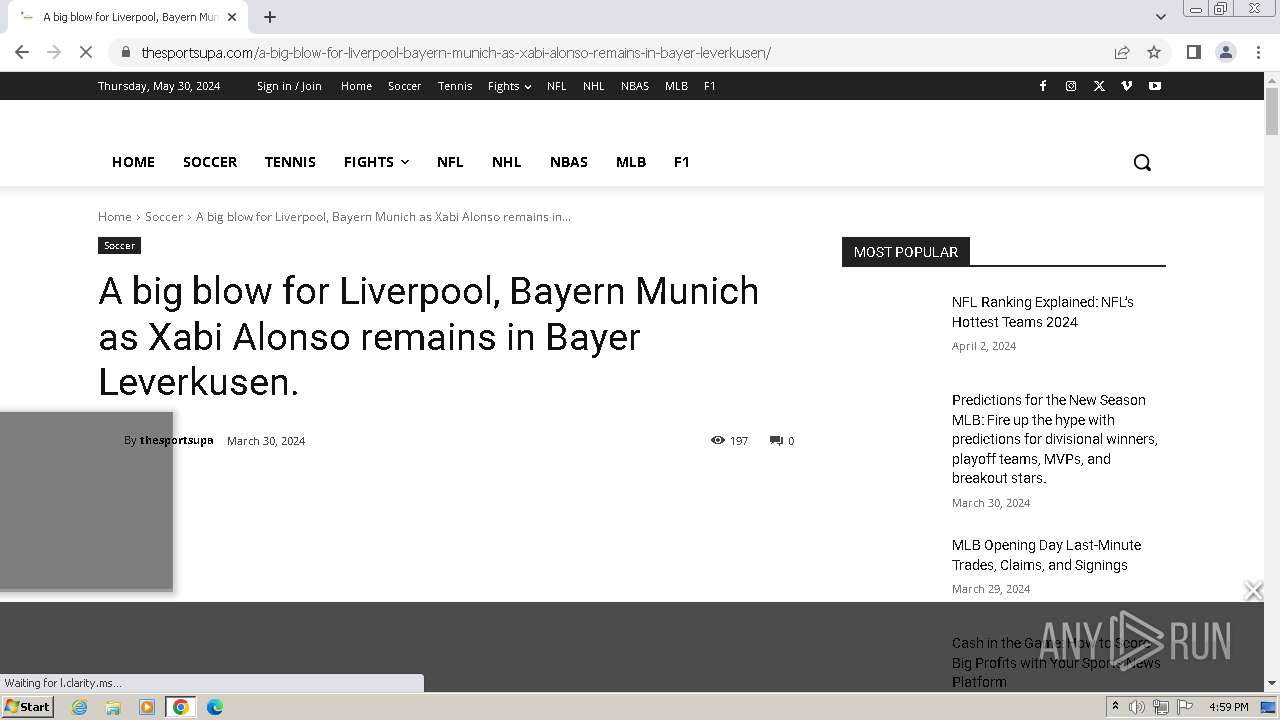The width and height of the screenshot is (1280, 720).
Task: Click the comments bubble icon
Action: 776,441
